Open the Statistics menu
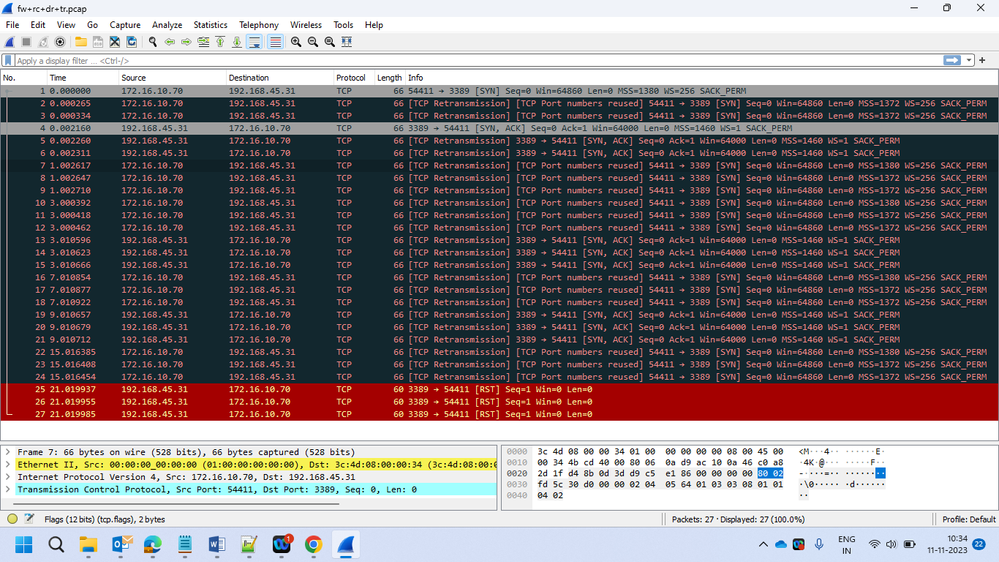Screen dimensions: 999x562 pos(210,25)
